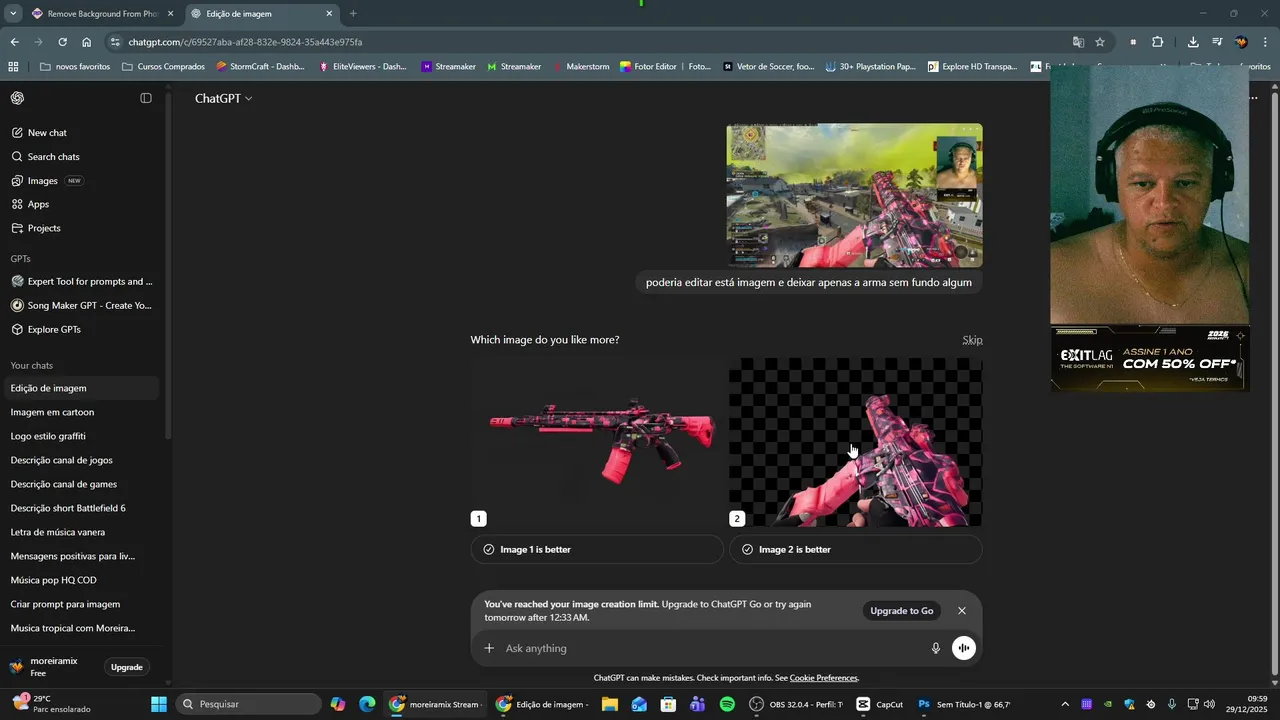
Task: Bookmark this page with the star icon
Action: (x=1100, y=42)
